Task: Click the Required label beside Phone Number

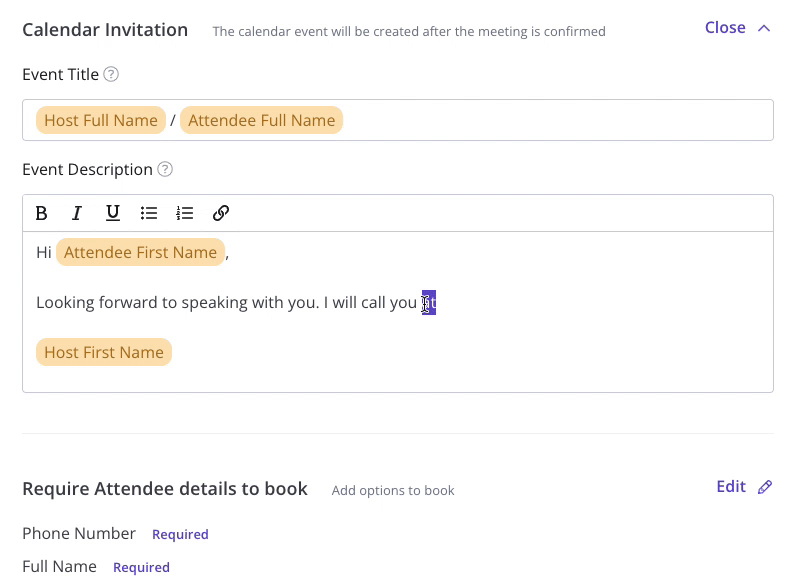Action: (180, 535)
